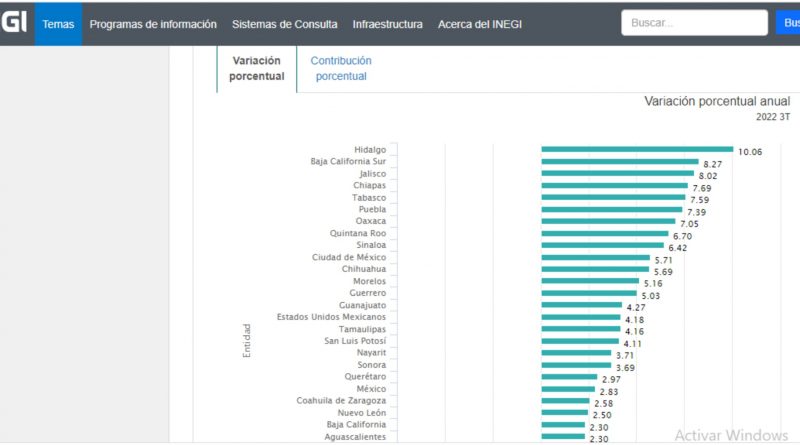Image resolution: width=800 pixels, height=445 pixels.
Task: Open Acerca del INEGI menu
Action: 479,24
